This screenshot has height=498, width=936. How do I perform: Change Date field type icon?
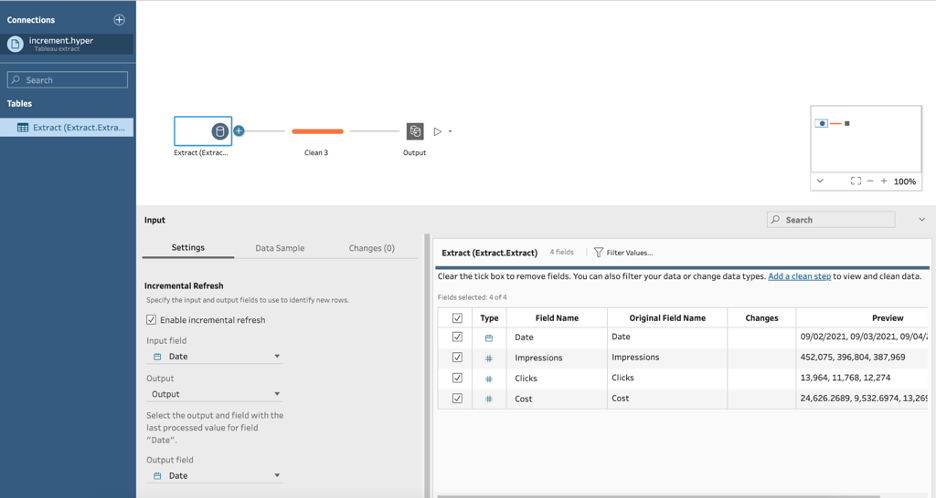click(489, 338)
